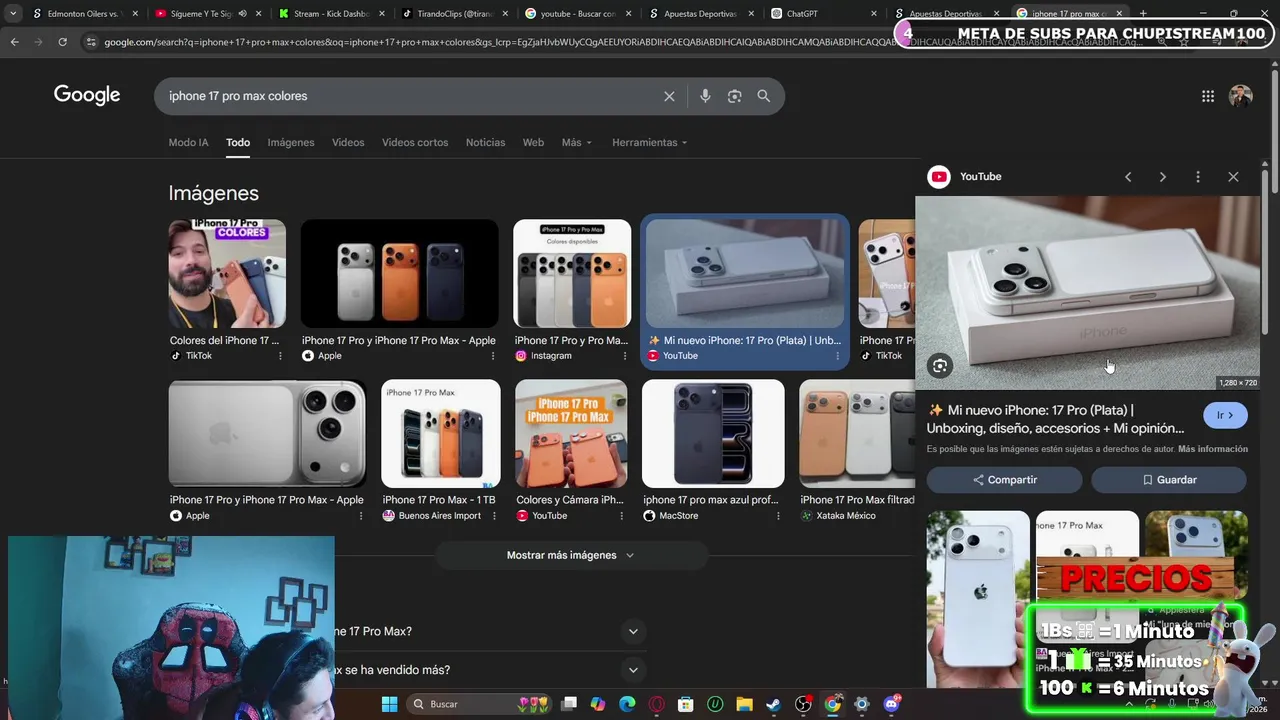Open the preview title Mi nuevo iPhone link
This screenshot has height=720, width=1280.
click(x=1055, y=419)
